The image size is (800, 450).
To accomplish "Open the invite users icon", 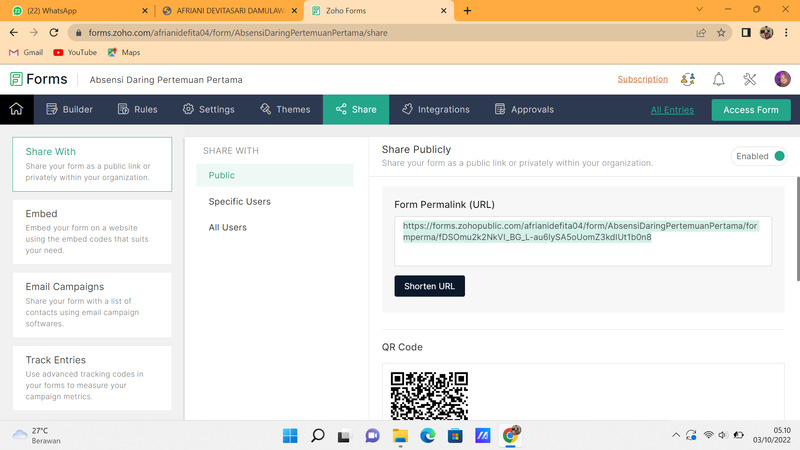I will coord(688,79).
